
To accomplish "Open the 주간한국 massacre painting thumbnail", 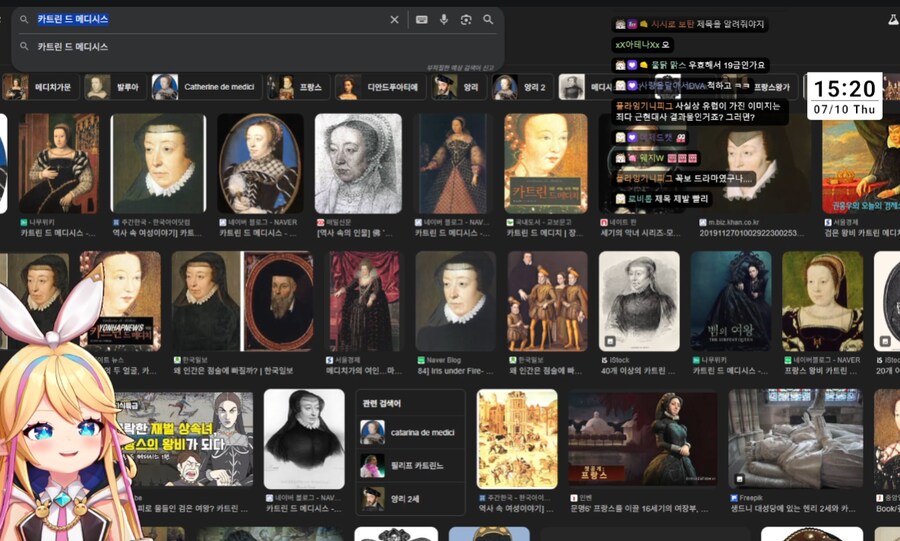I will [x=517, y=439].
